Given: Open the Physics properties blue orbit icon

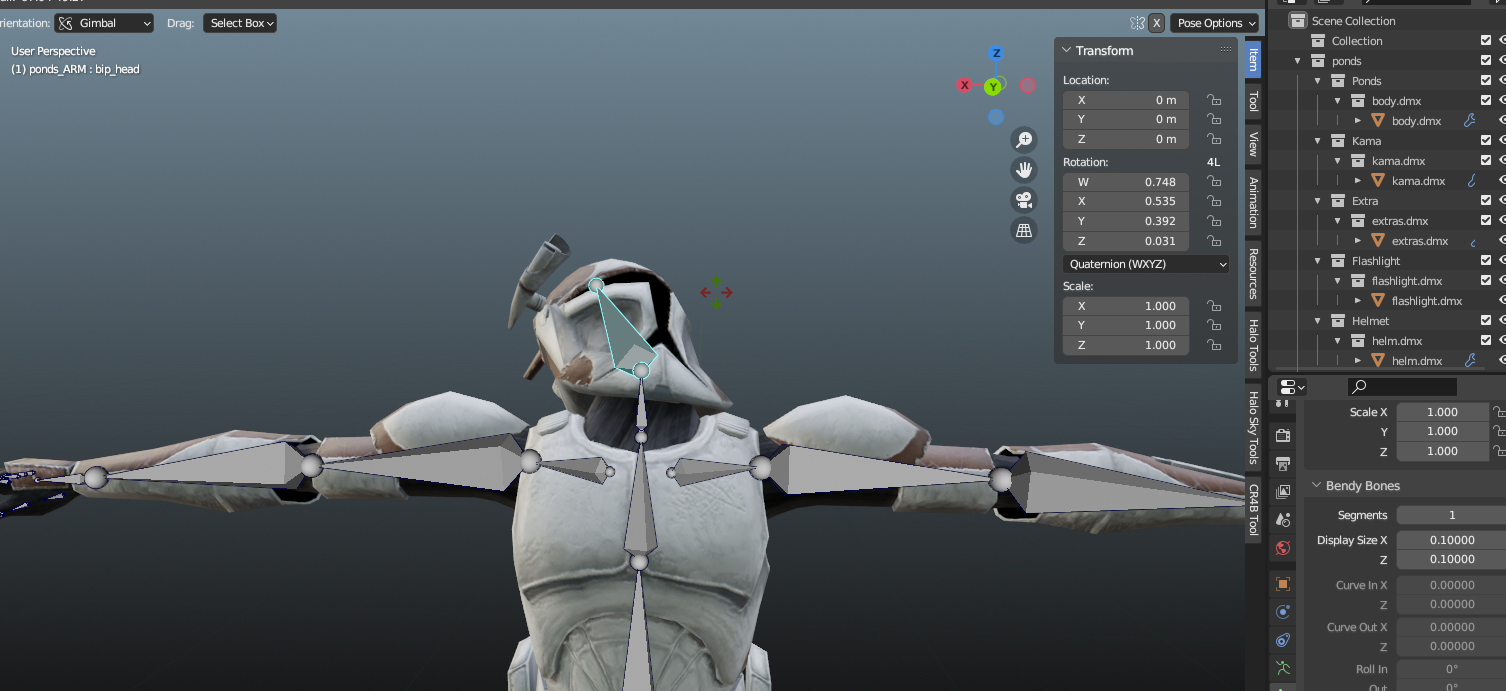Looking at the screenshot, I should tap(1283, 611).
